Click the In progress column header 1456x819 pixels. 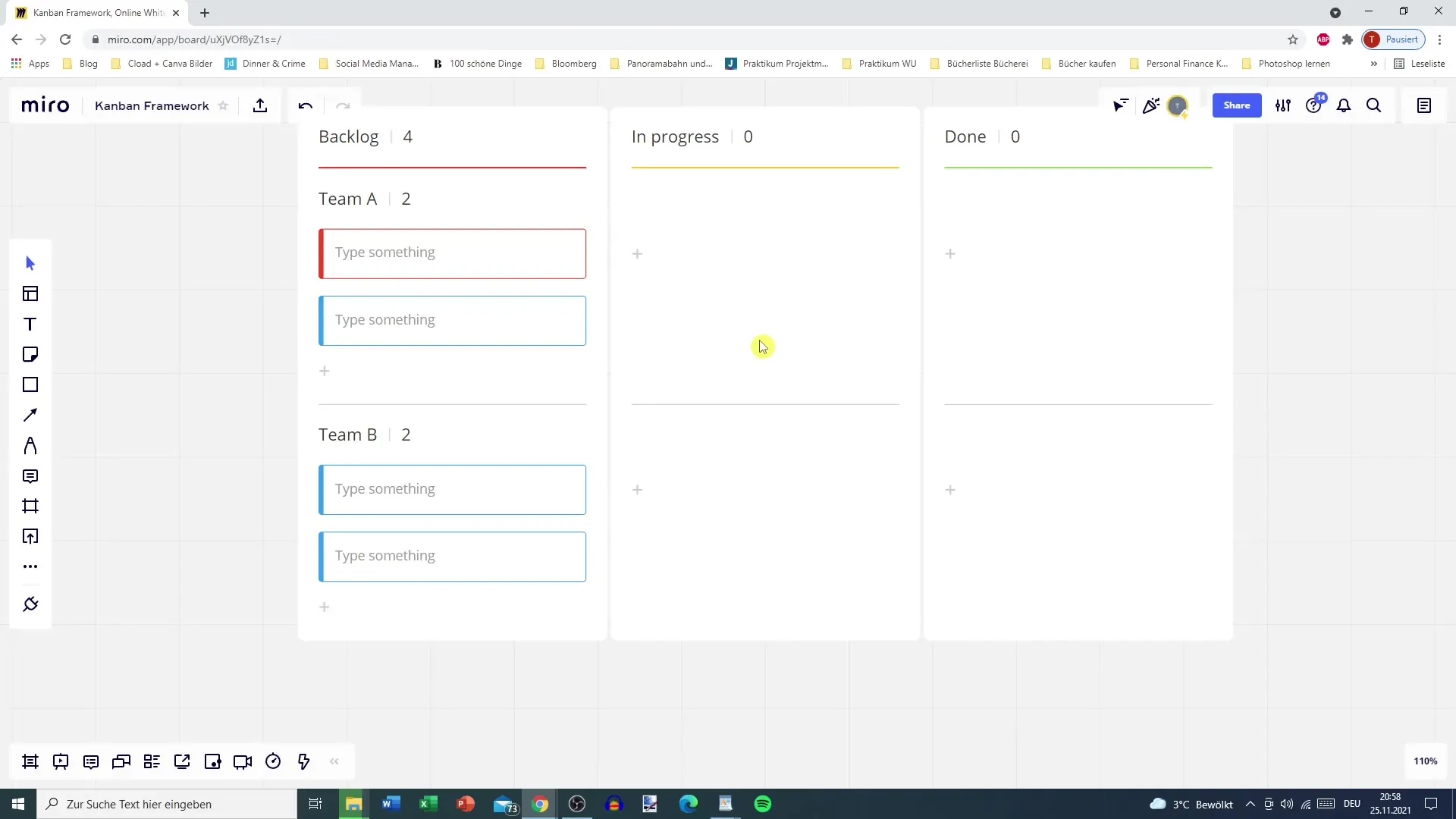675,136
